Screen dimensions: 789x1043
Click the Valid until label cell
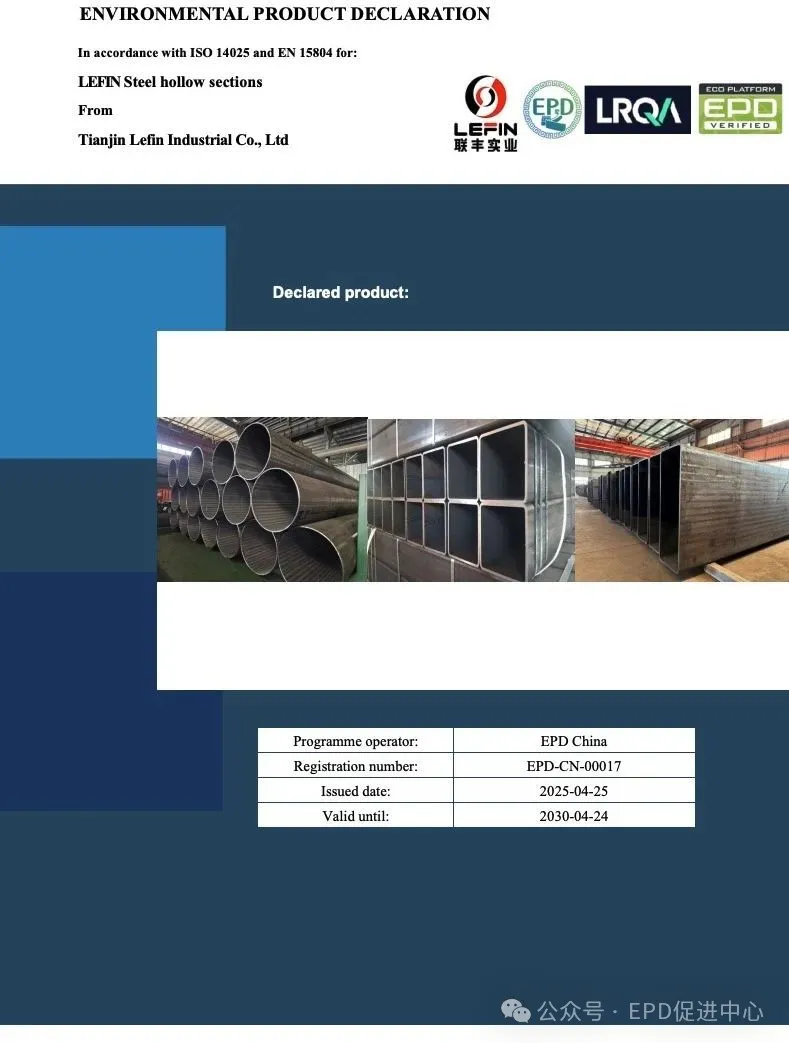pyautogui.click(x=355, y=816)
